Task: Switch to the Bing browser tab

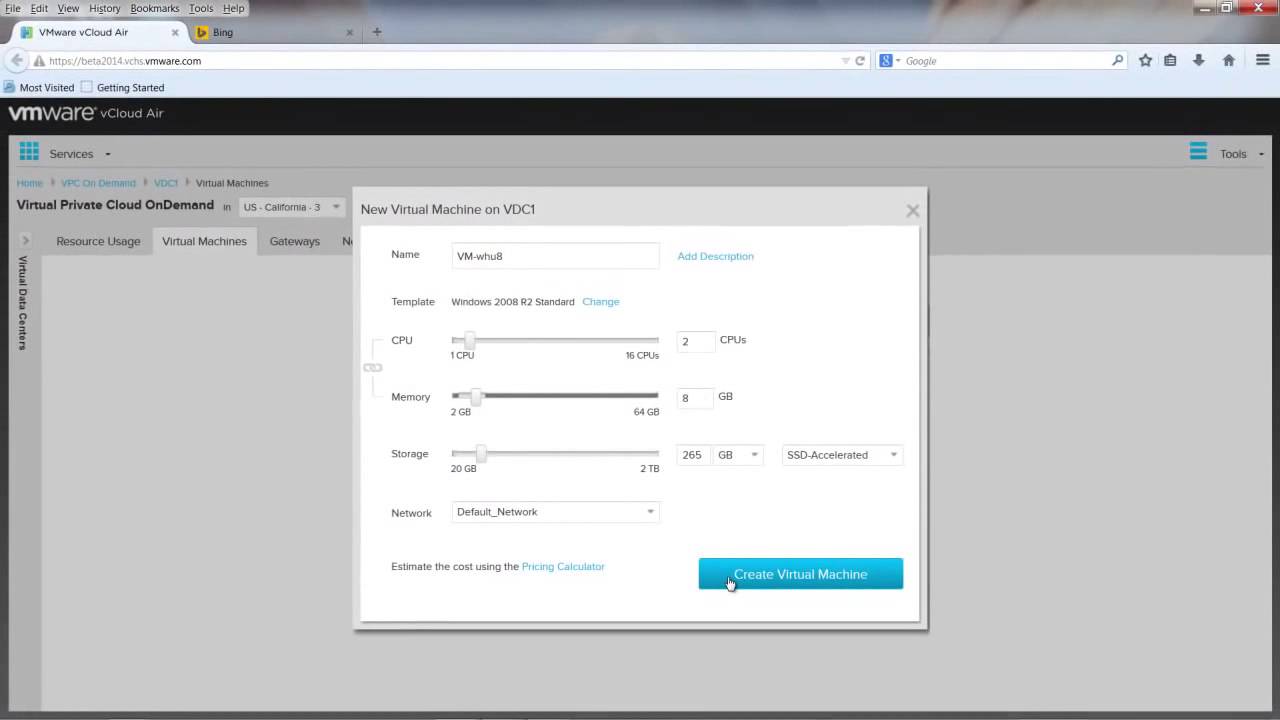Action: click(x=272, y=32)
